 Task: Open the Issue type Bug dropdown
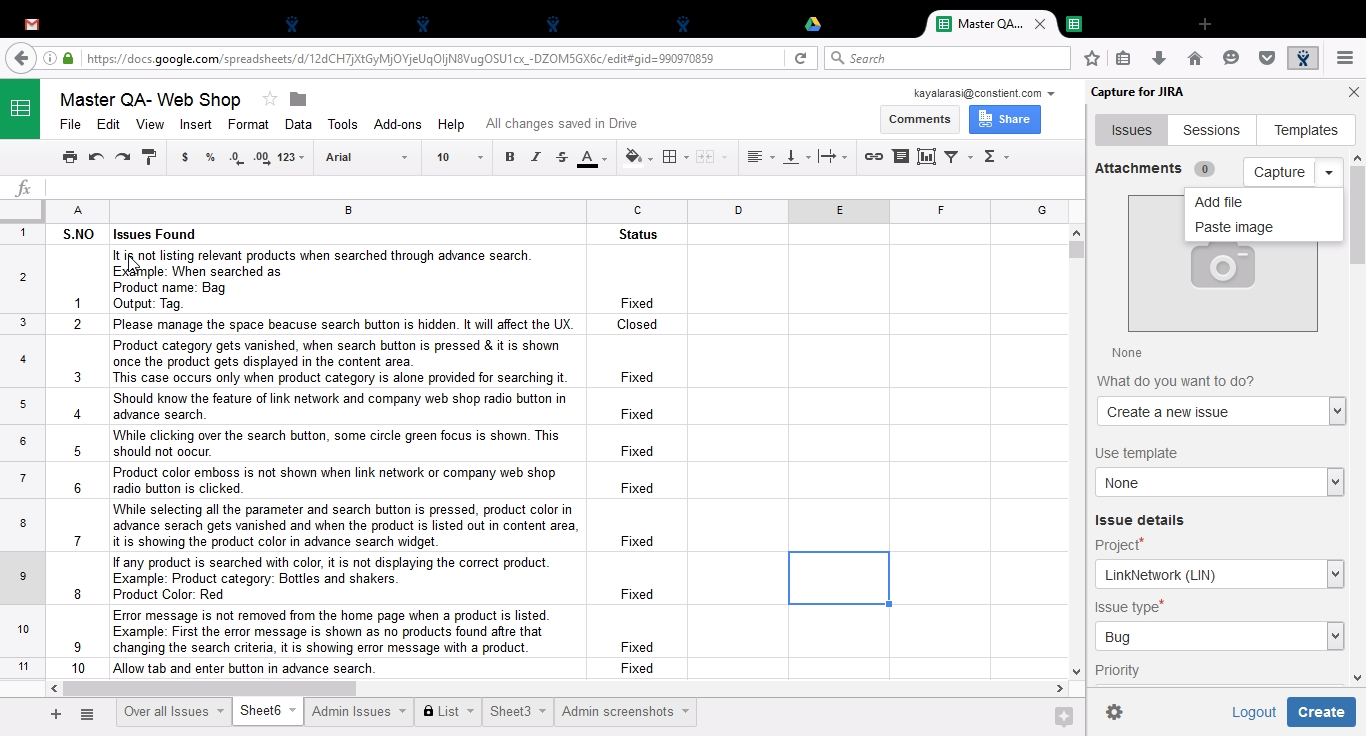coord(1220,636)
